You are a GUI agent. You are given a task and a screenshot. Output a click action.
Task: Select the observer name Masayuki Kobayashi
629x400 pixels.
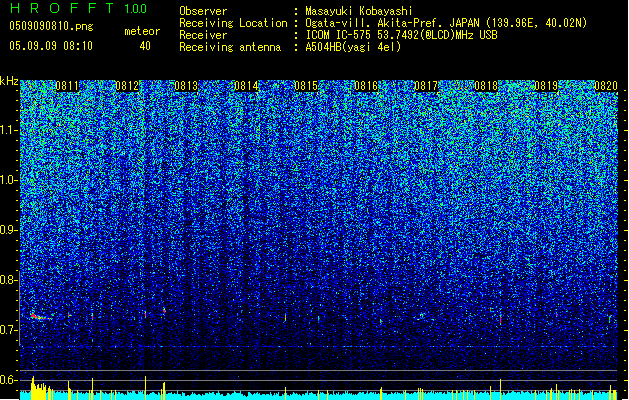point(359,11)
